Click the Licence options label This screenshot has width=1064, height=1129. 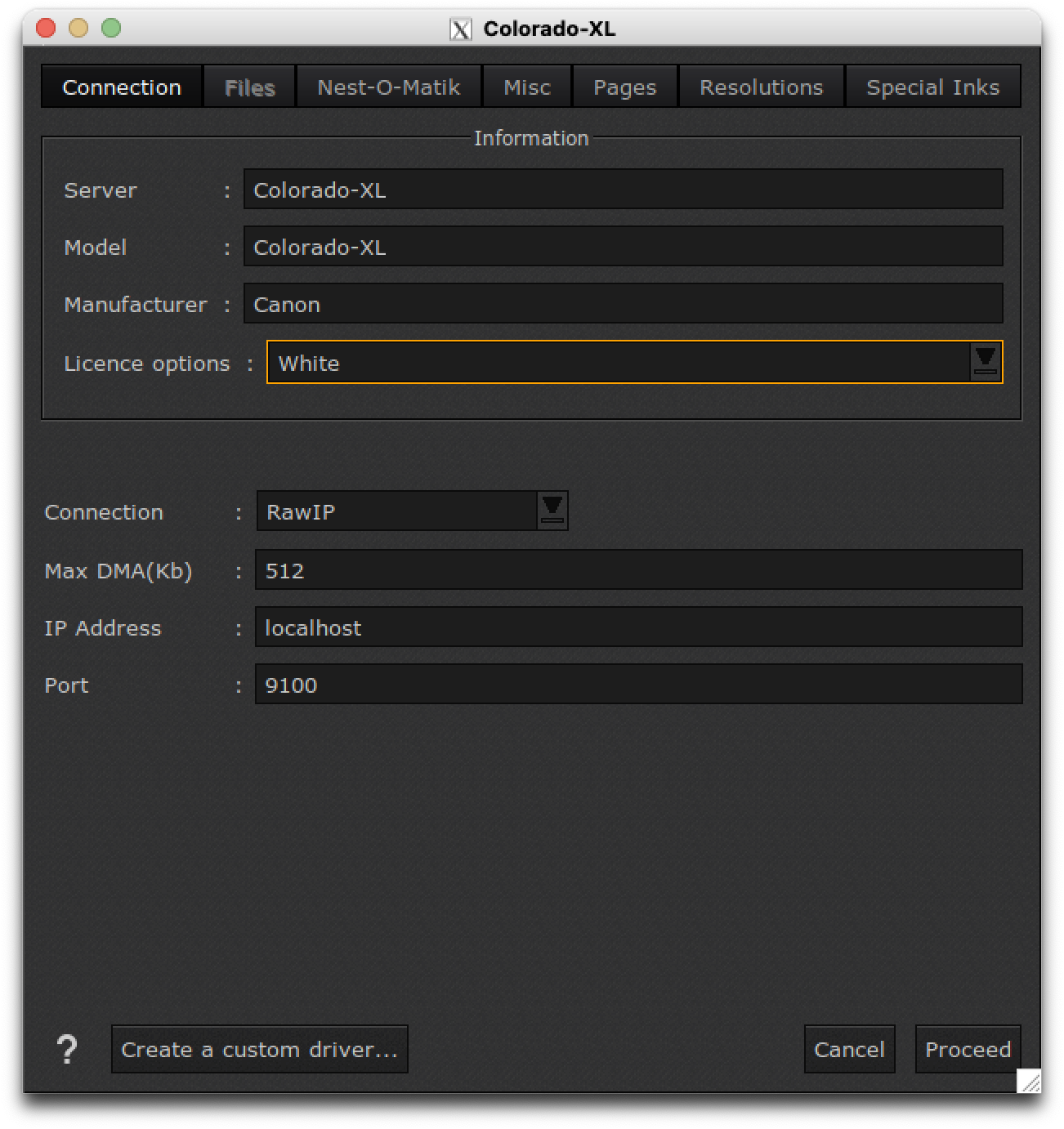pyautogui.click(x=147, y=364)
